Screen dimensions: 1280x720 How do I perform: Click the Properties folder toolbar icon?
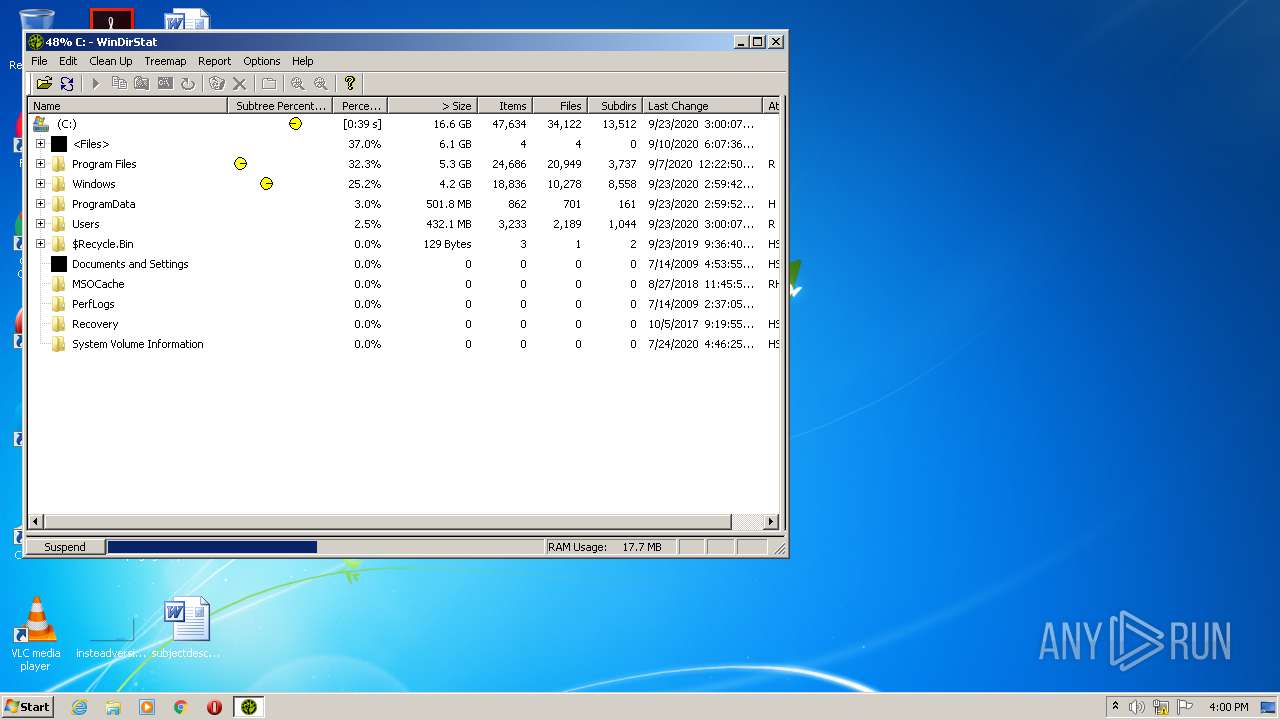point(268,83)
